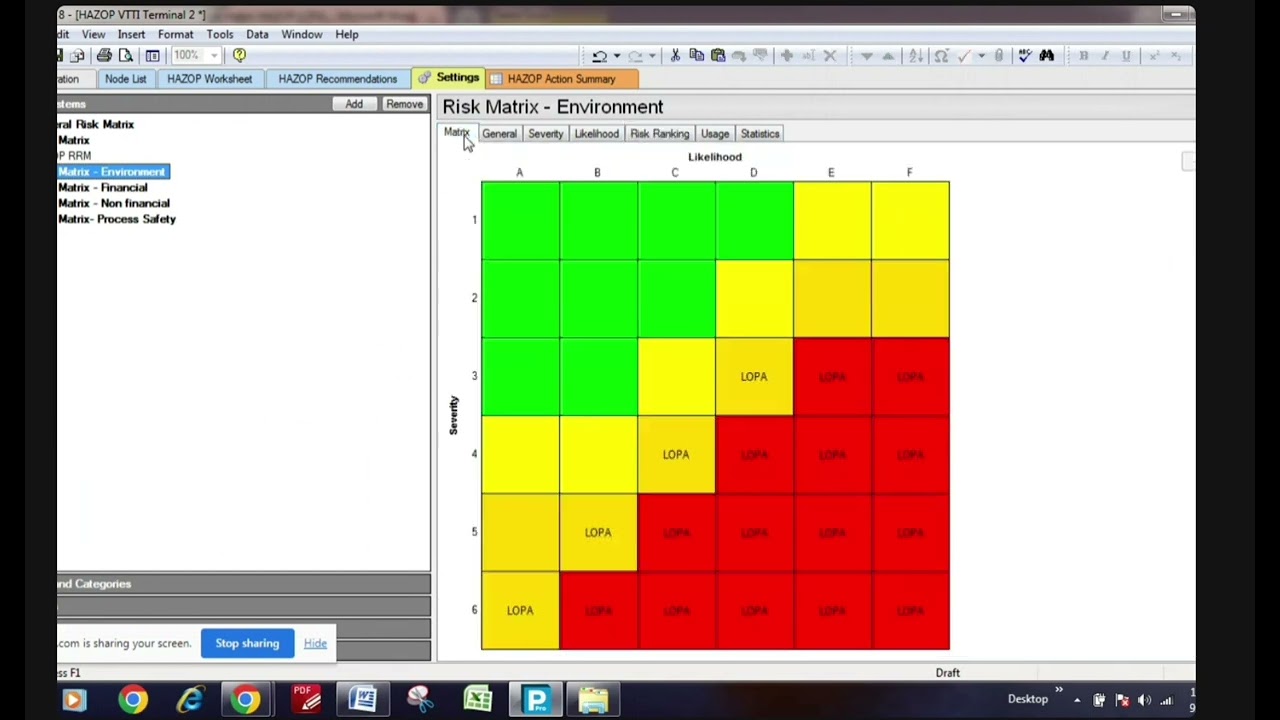Open the 100% zoom dropdown
This screenshot has height=720, width=1280.
(x=214, y=56)
